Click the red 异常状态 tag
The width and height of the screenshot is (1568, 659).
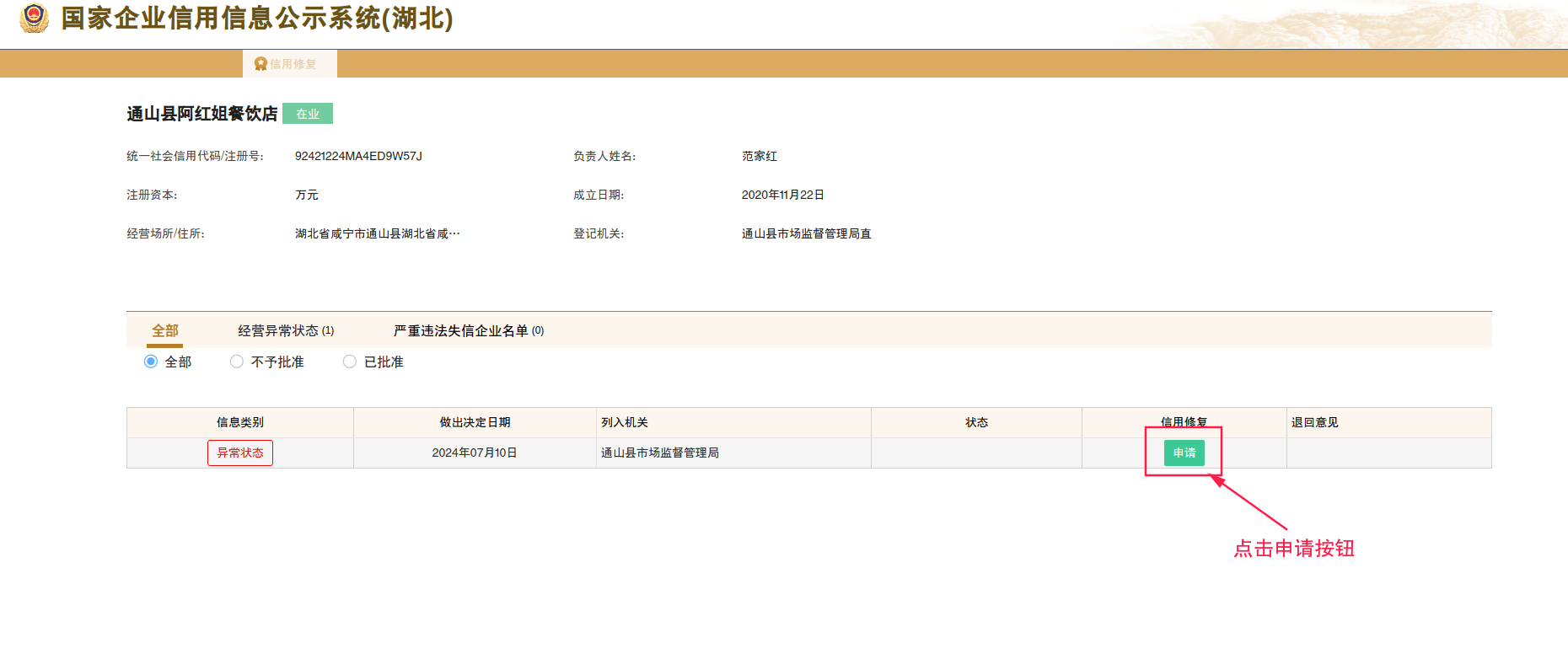(x=240, y=453)
